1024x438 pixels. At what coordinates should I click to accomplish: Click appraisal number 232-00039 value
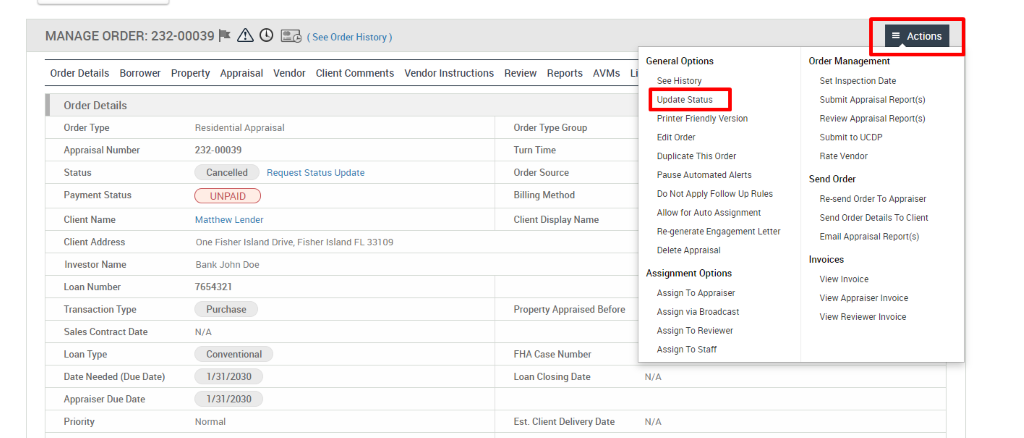[x=218, y=150]
